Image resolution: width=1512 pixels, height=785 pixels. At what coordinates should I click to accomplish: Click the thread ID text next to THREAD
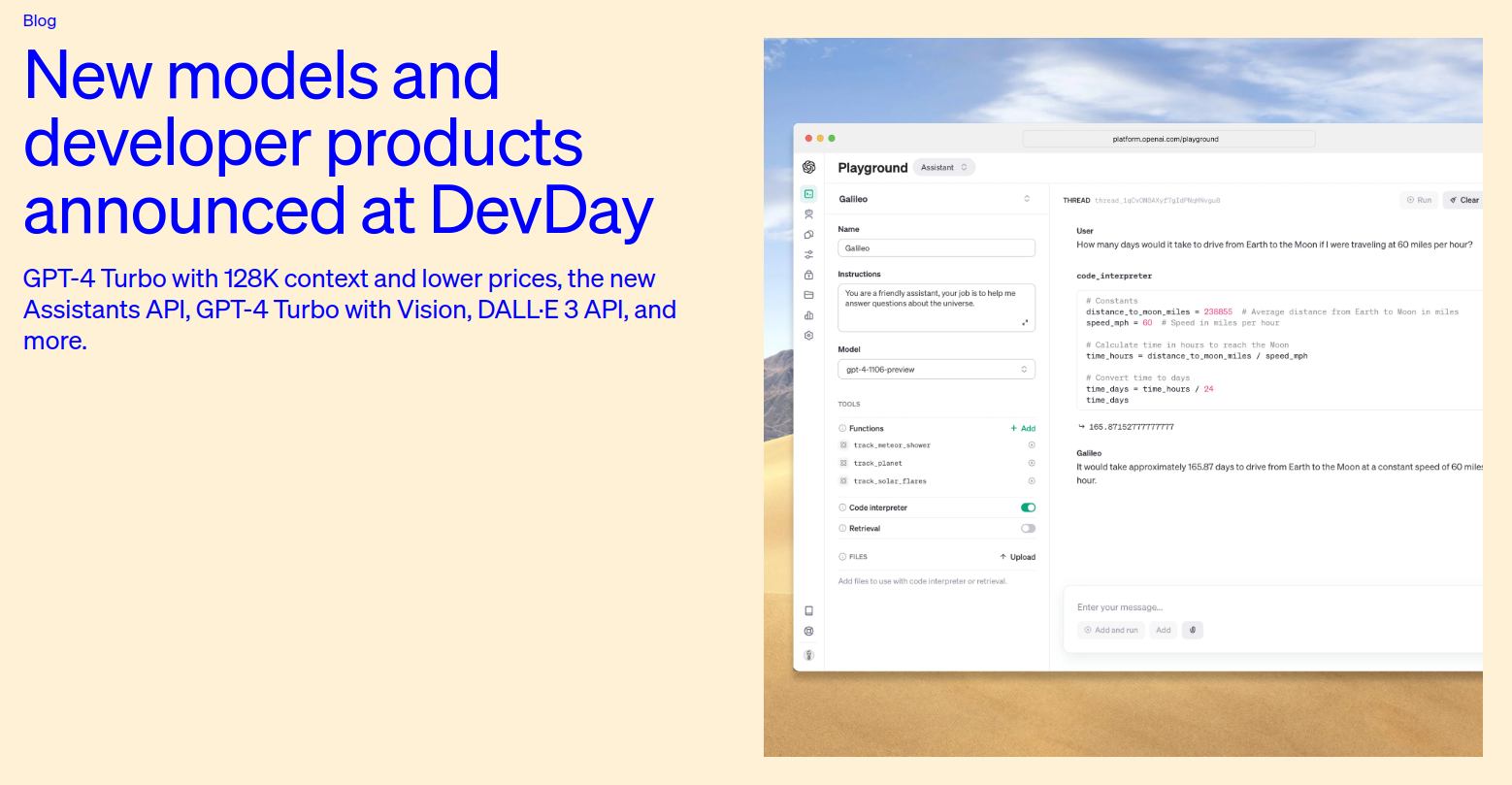point(1157,201)
